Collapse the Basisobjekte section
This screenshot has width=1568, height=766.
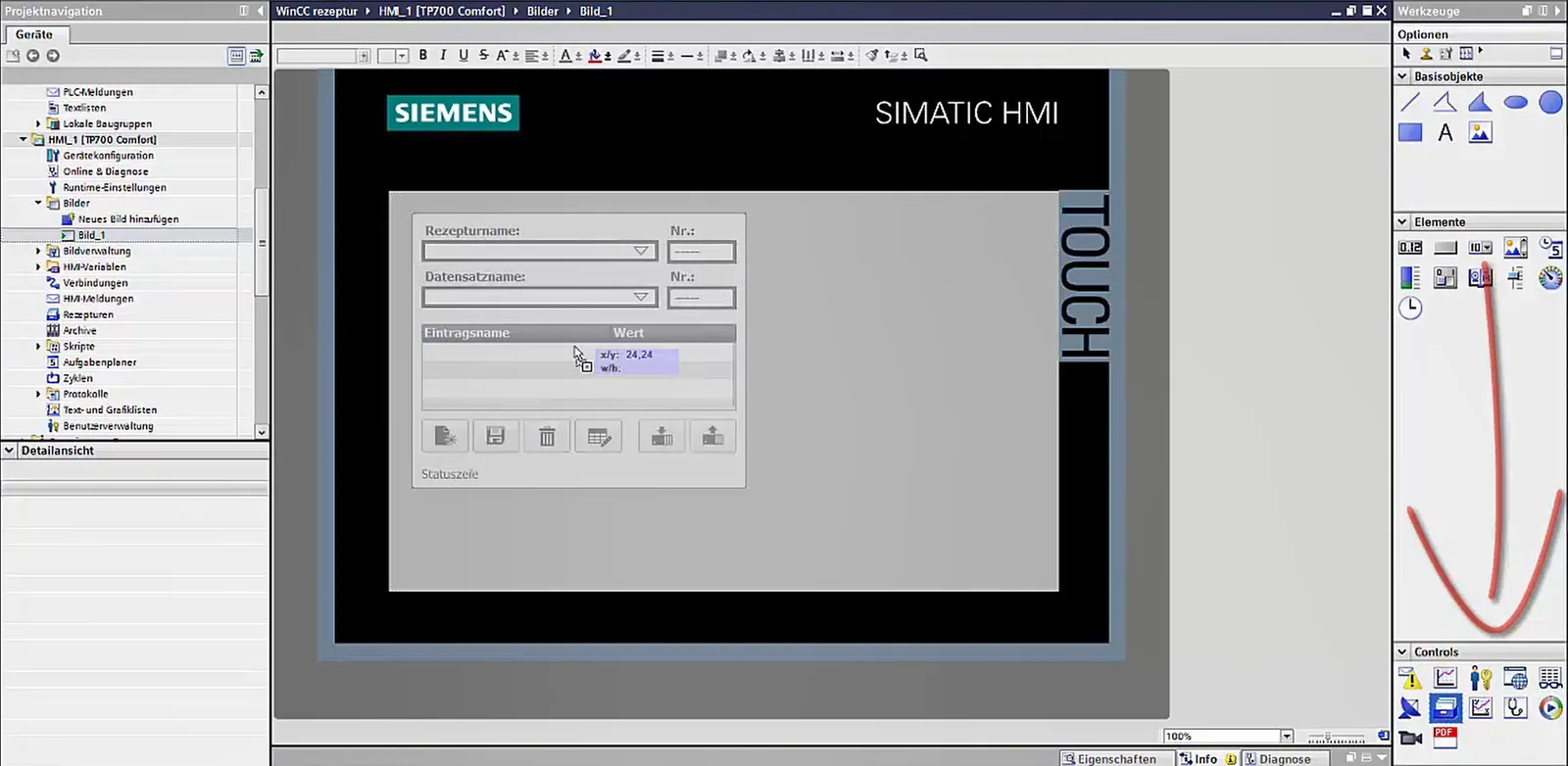pyautogui.click(x=1402, y=76)
